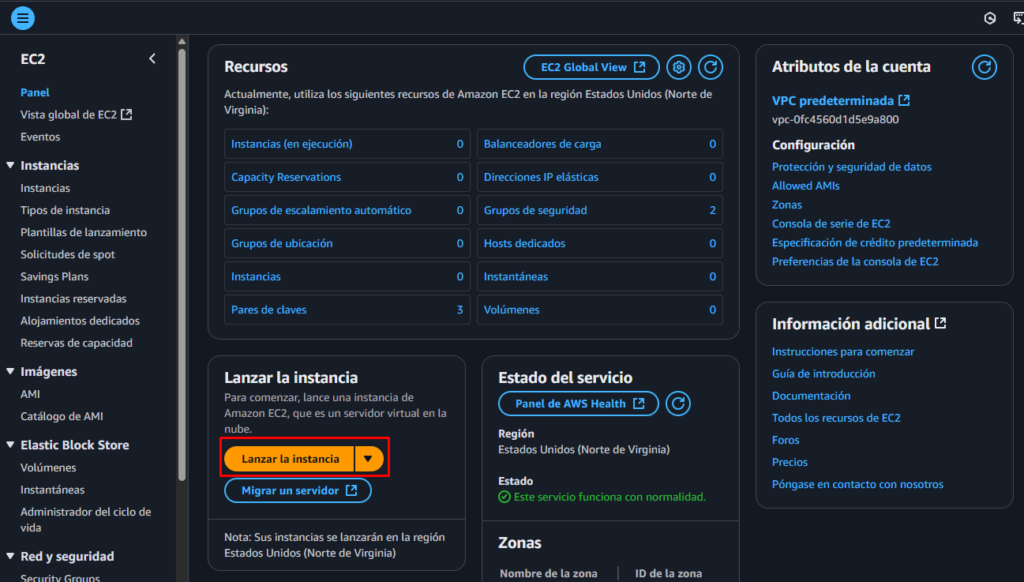Open Tipos de instancia
This screenshot has width=1024, height=582.
tap(65, 210)
